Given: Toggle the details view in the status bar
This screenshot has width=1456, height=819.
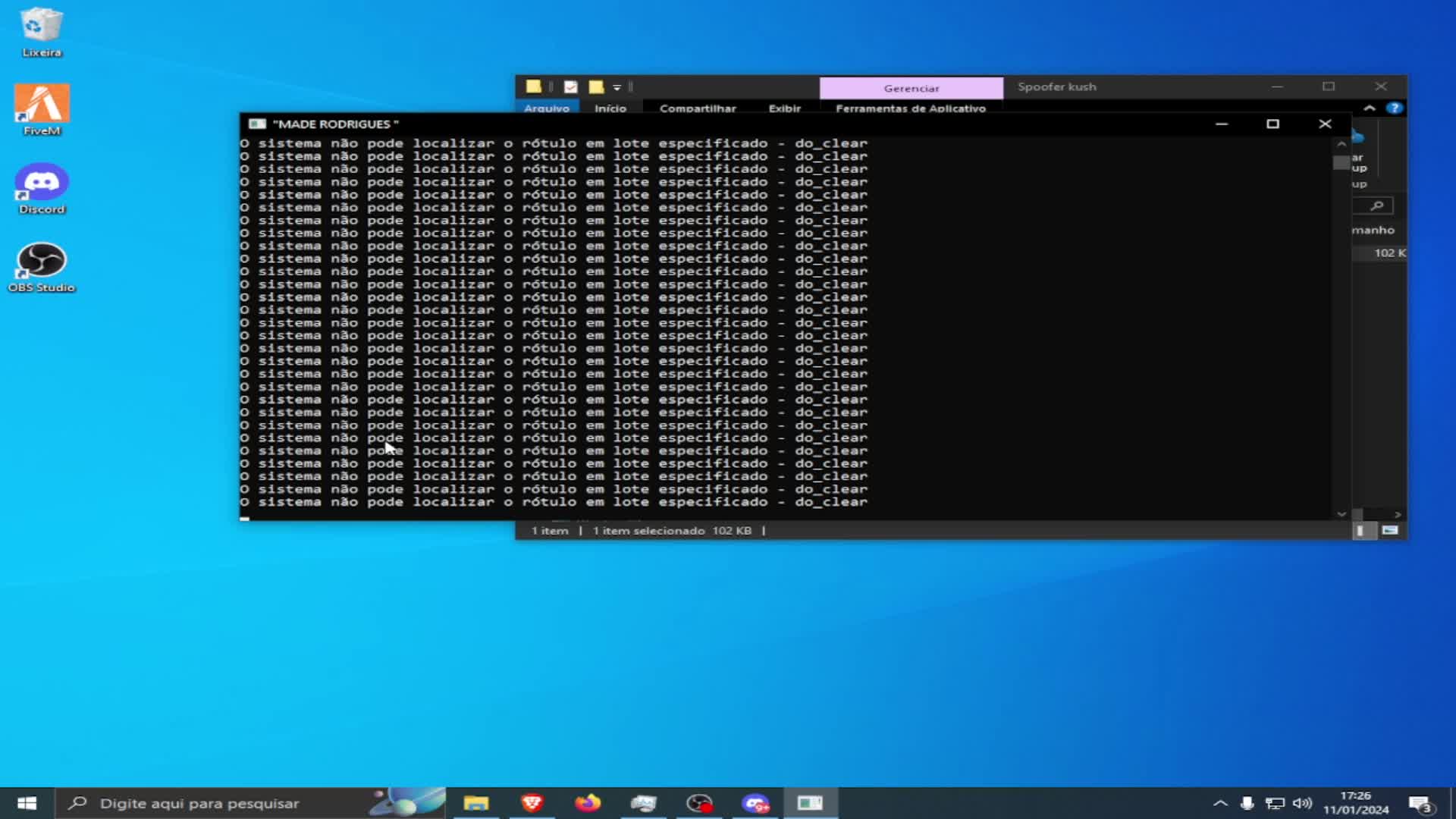Looking at the screenshot, I should tap(1360, 531).
